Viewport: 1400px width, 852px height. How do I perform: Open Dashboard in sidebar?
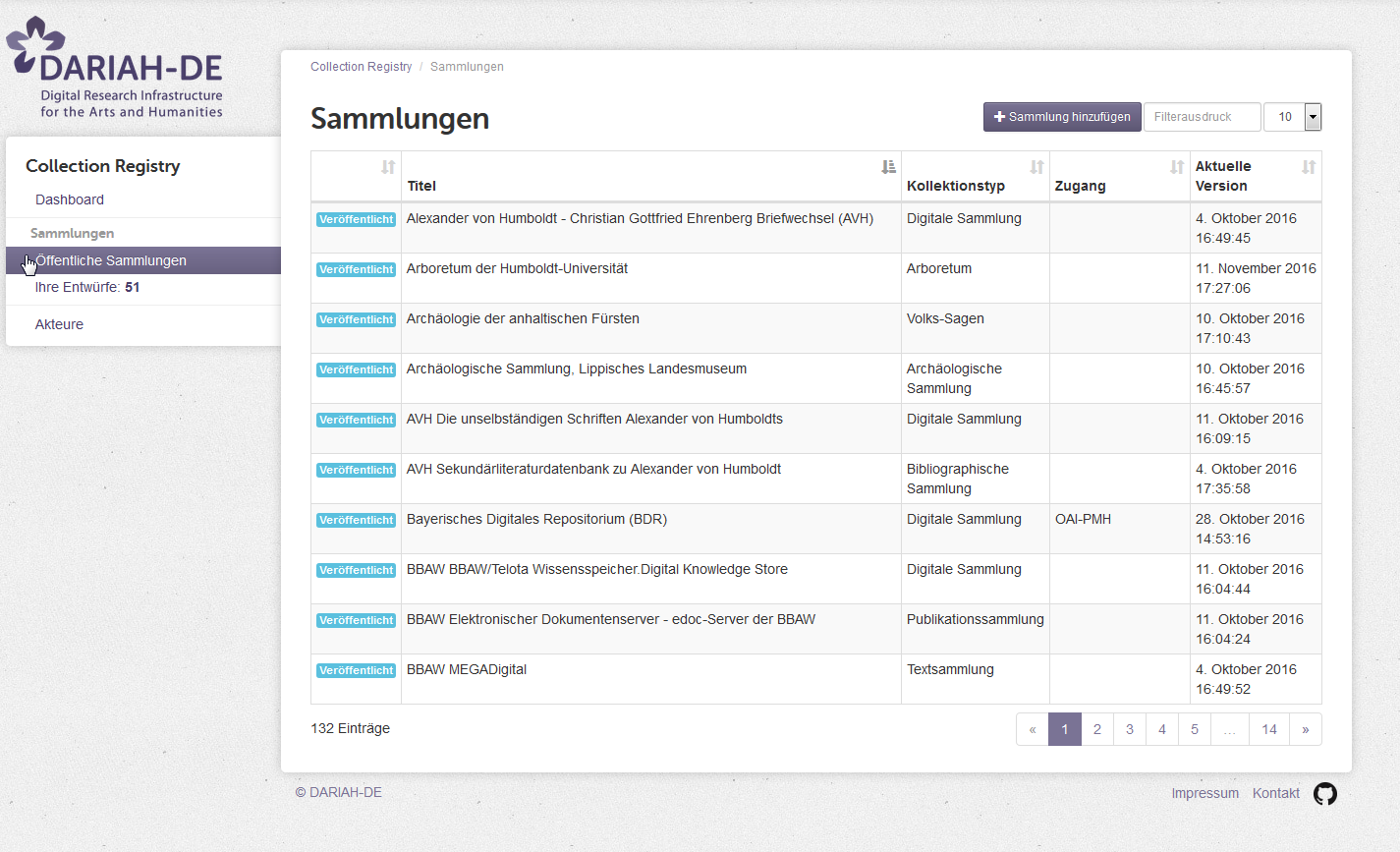point(70,199)
